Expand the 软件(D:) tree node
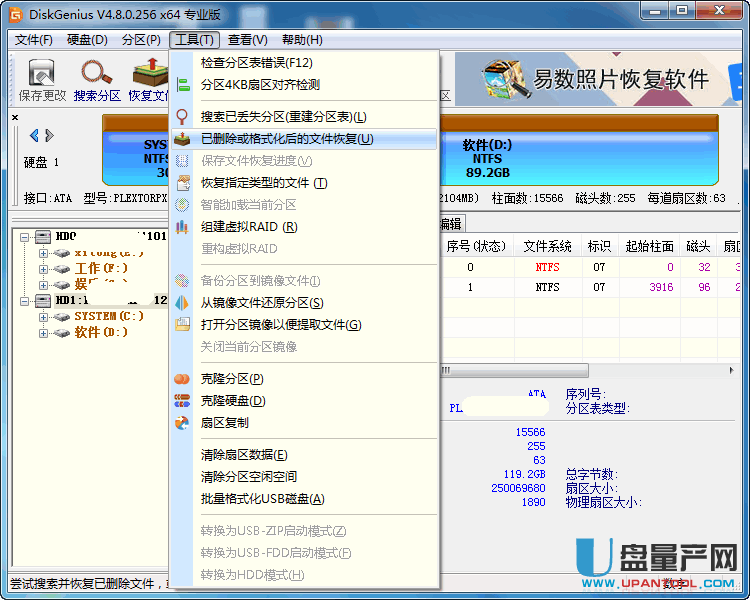This screenshot has width=750, height=600. click(x=43, y=333)
